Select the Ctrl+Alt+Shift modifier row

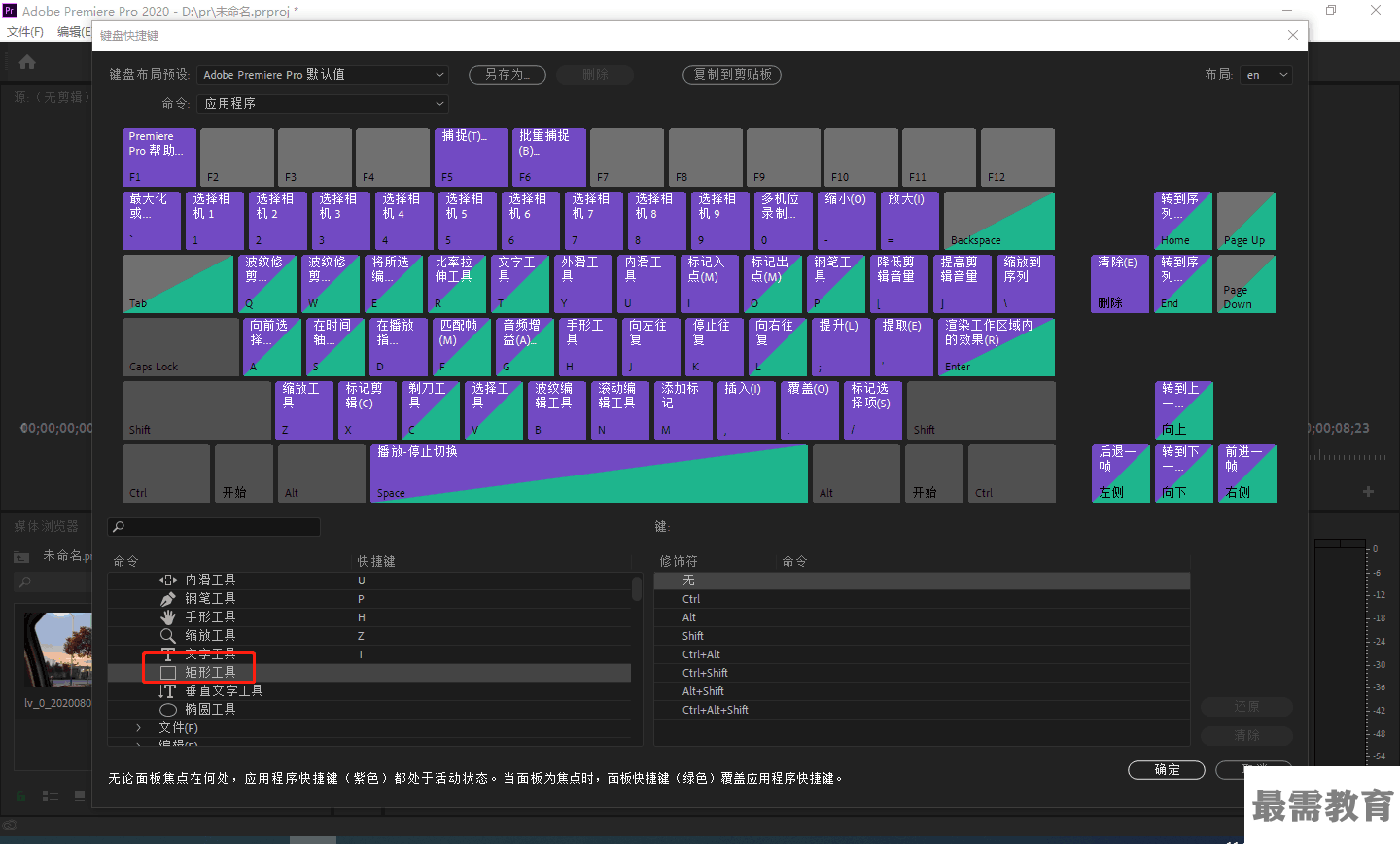point(922,710)
